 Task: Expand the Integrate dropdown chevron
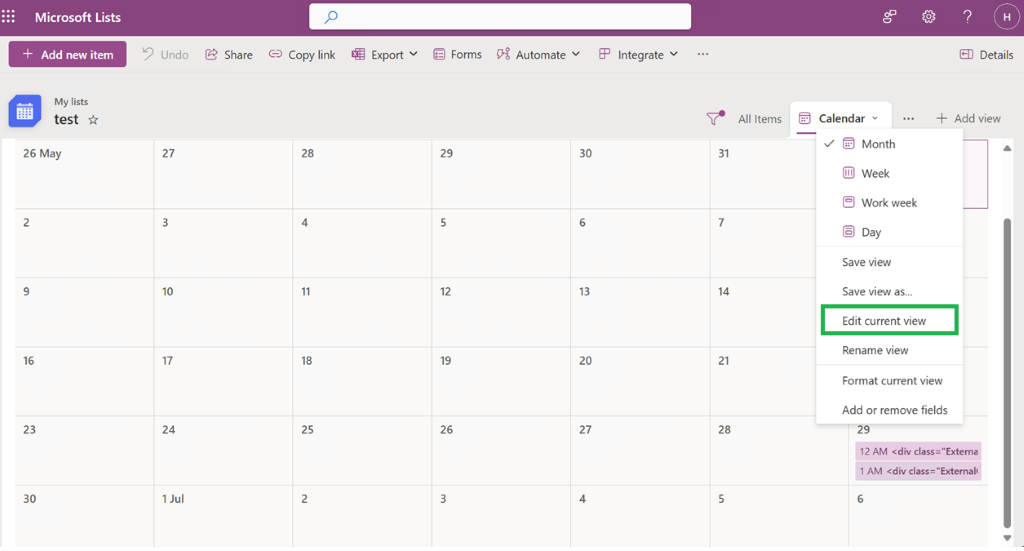(x=673, y=54)
